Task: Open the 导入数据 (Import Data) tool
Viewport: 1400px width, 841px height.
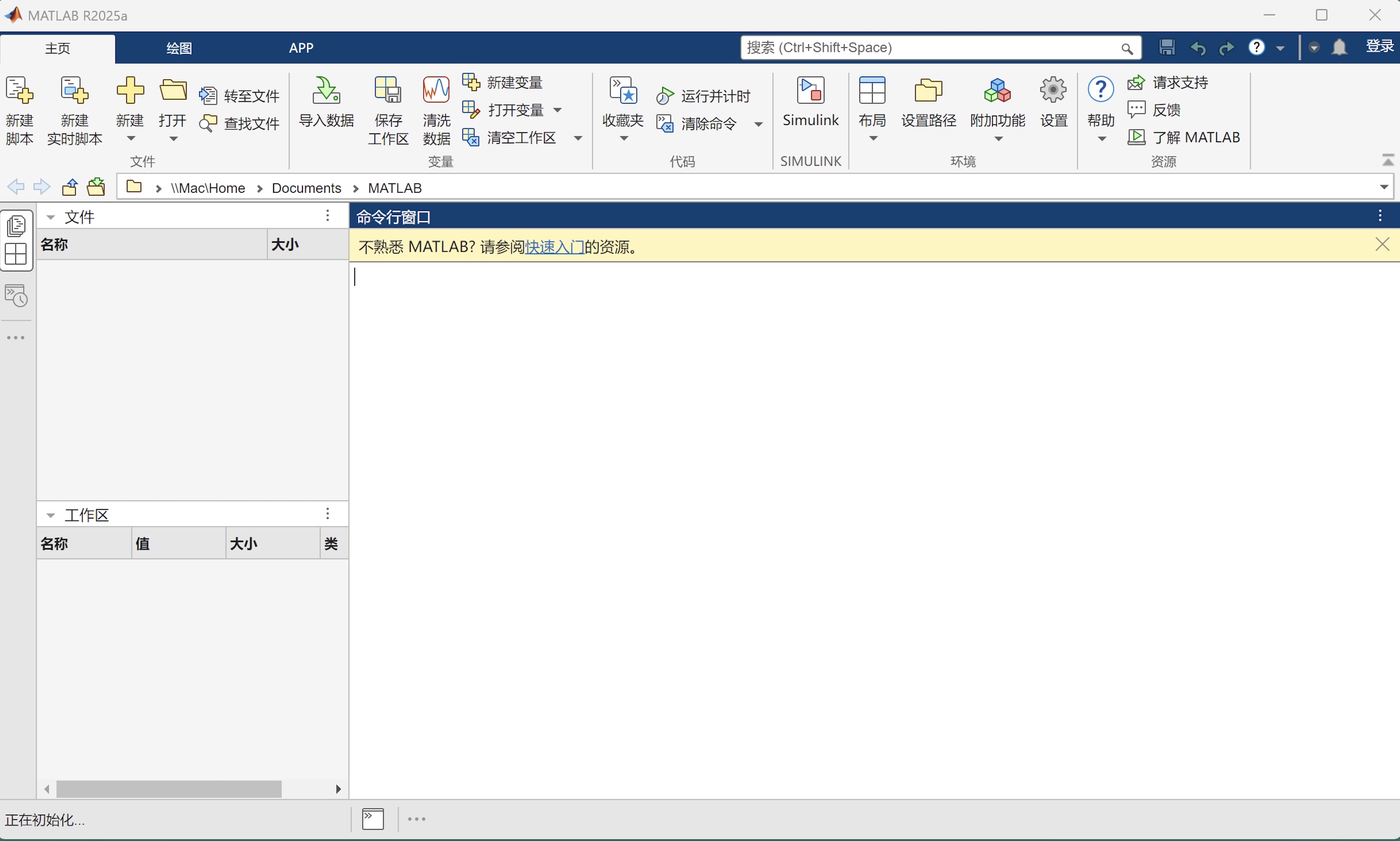Action: pos(326,109)
